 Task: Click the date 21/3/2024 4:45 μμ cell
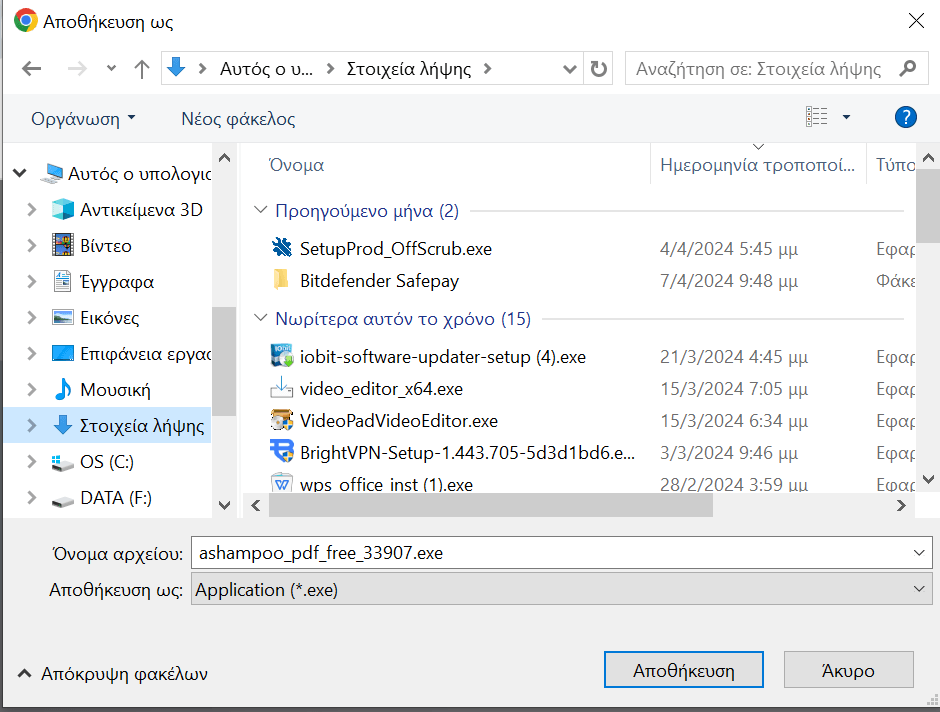tap(734, 357)
